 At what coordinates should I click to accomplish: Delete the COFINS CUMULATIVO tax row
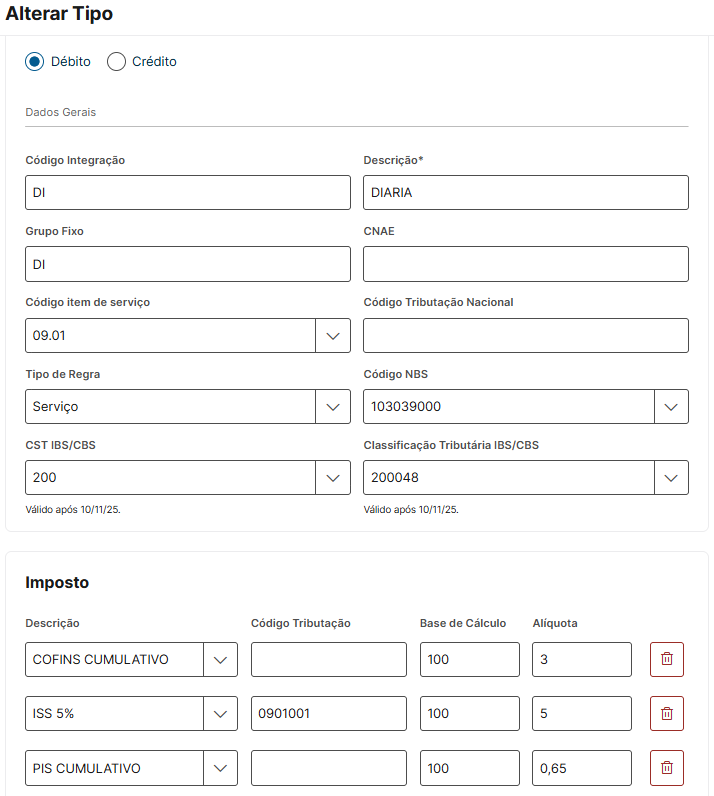667,660
